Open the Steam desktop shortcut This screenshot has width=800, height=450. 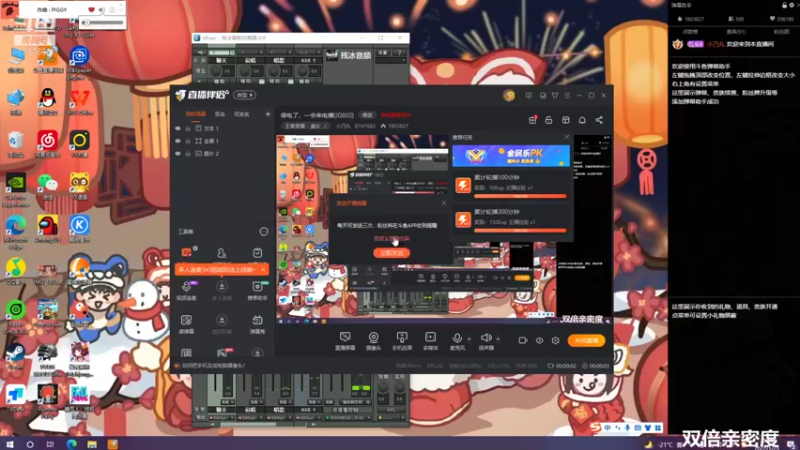pos(16,356)
